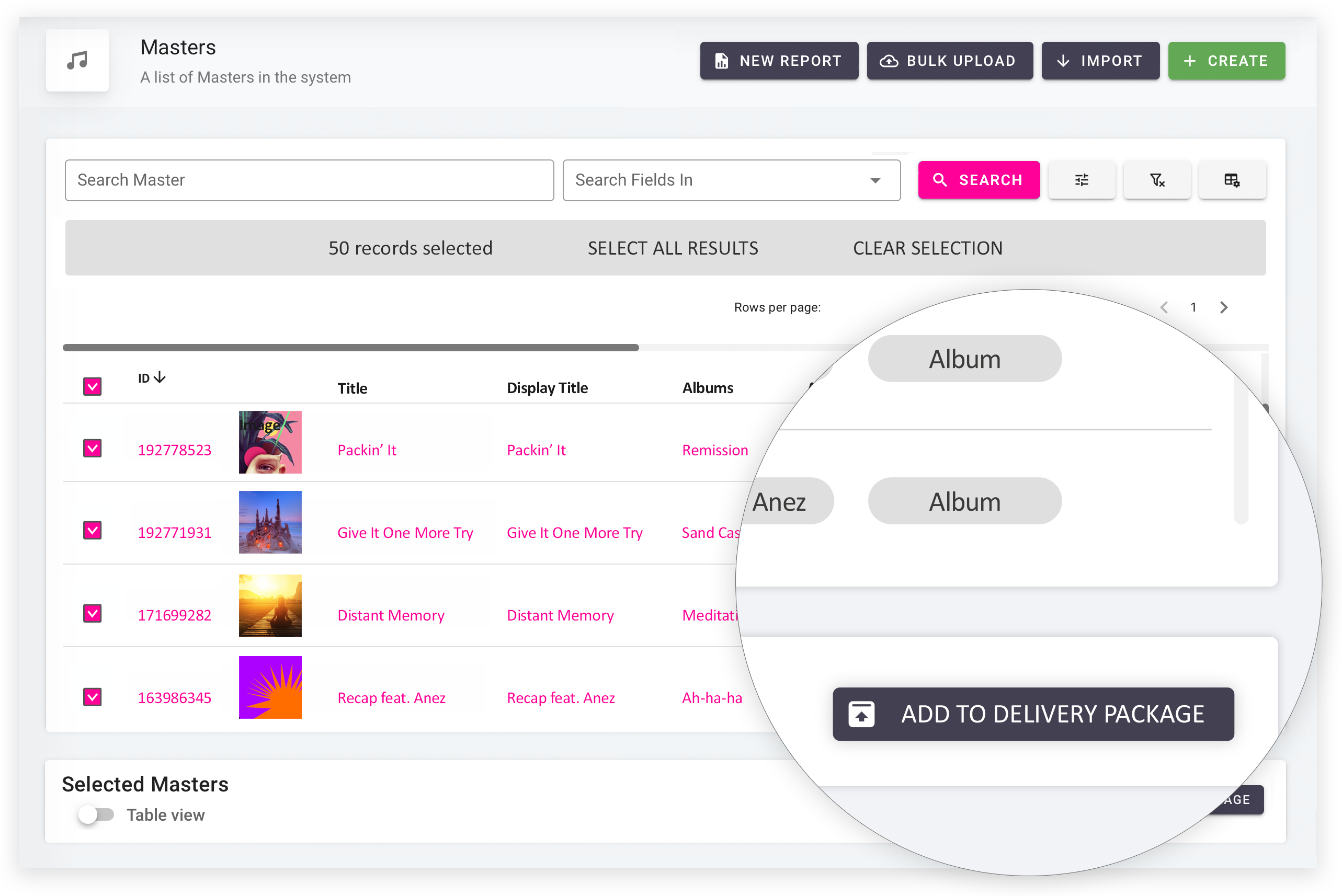Go to next page with right chevron
Image resolution: width=1342 pixels, height=896 pixels.
[x=1223, y=307]
